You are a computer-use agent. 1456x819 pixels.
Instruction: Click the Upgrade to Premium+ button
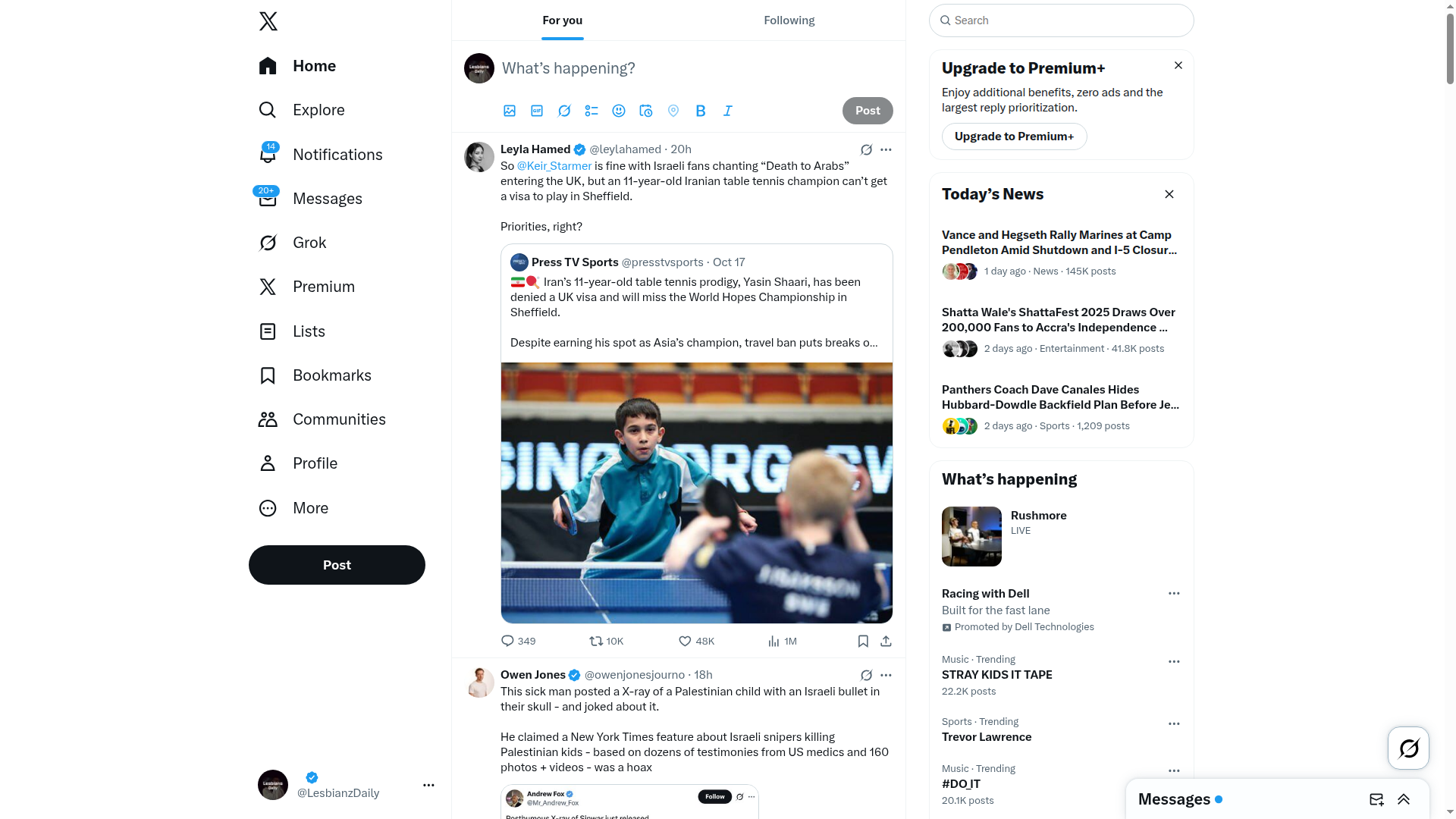coord(1014,136)
